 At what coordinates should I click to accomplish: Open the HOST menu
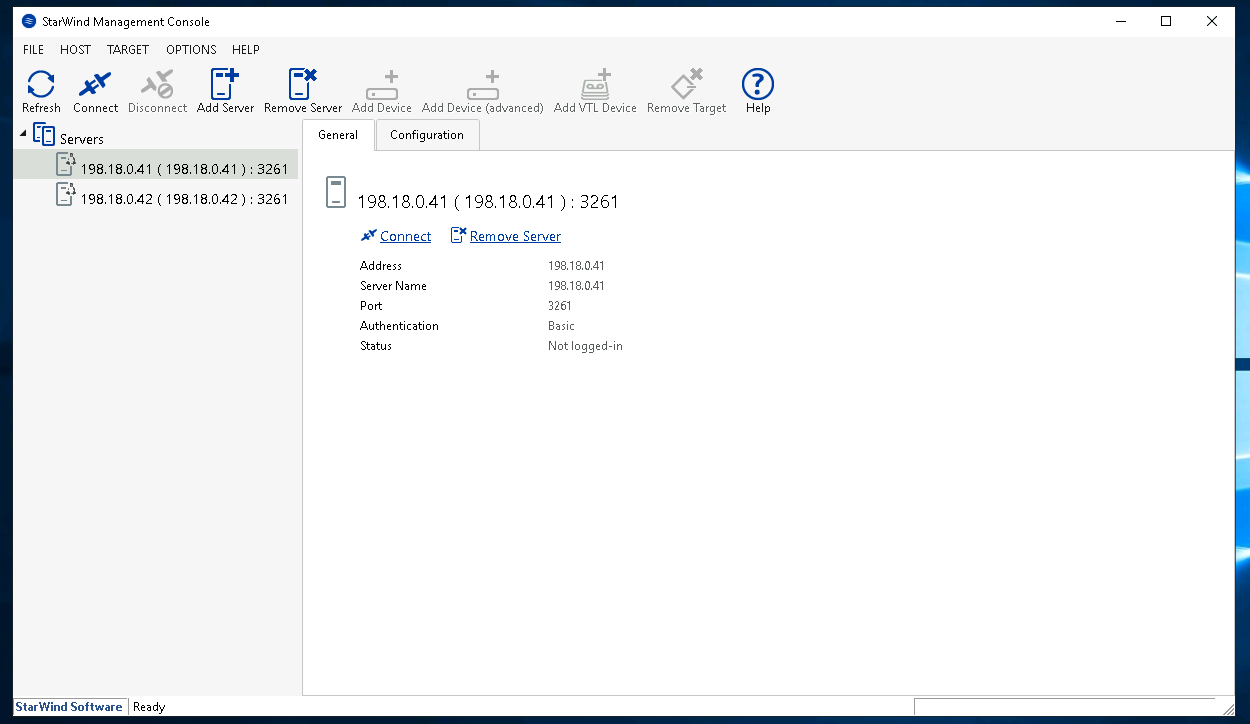(x=75, y=50)
